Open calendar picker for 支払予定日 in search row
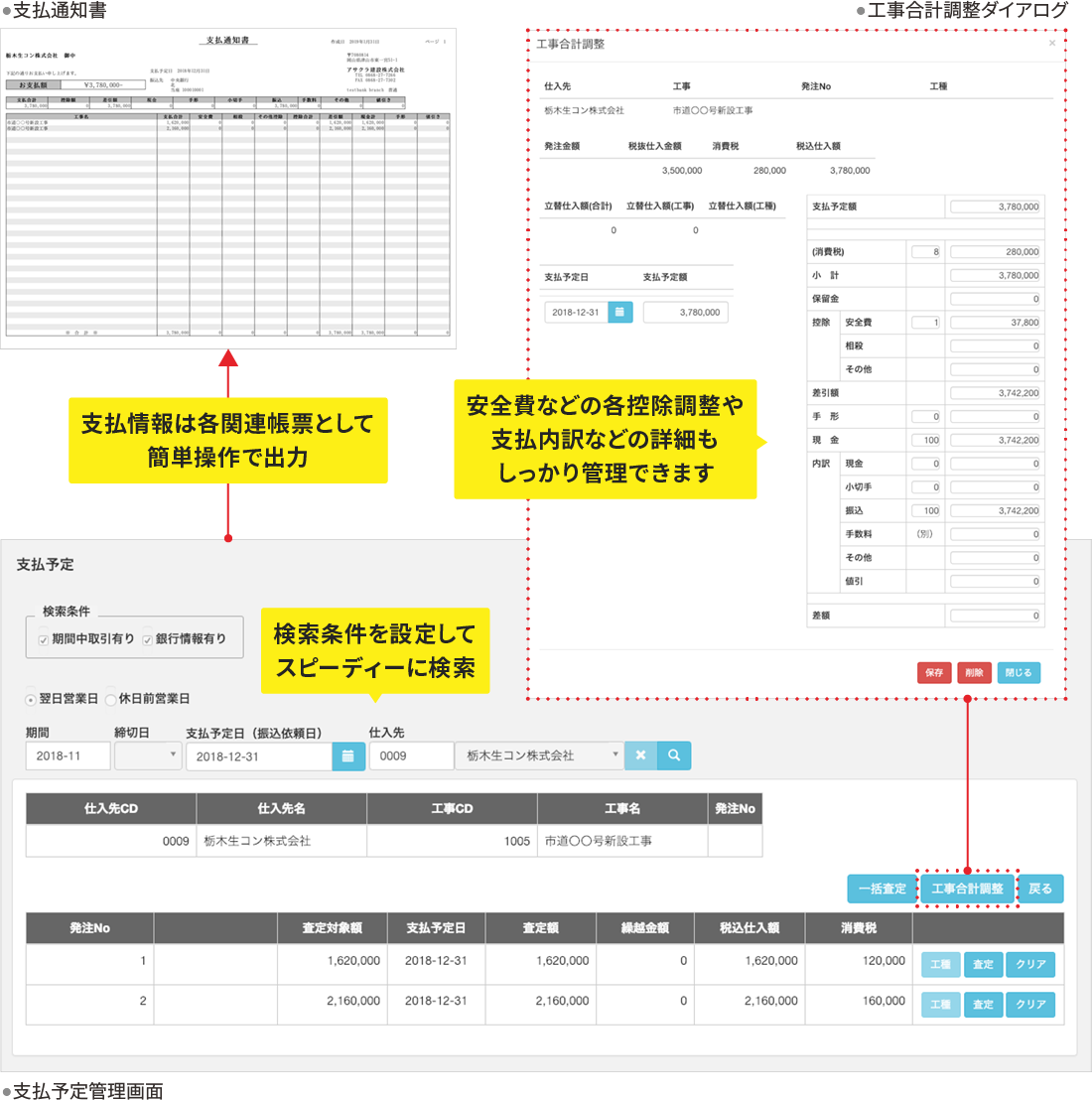Viewport: 1092px width, 1100px height. (x=347, y=756)
